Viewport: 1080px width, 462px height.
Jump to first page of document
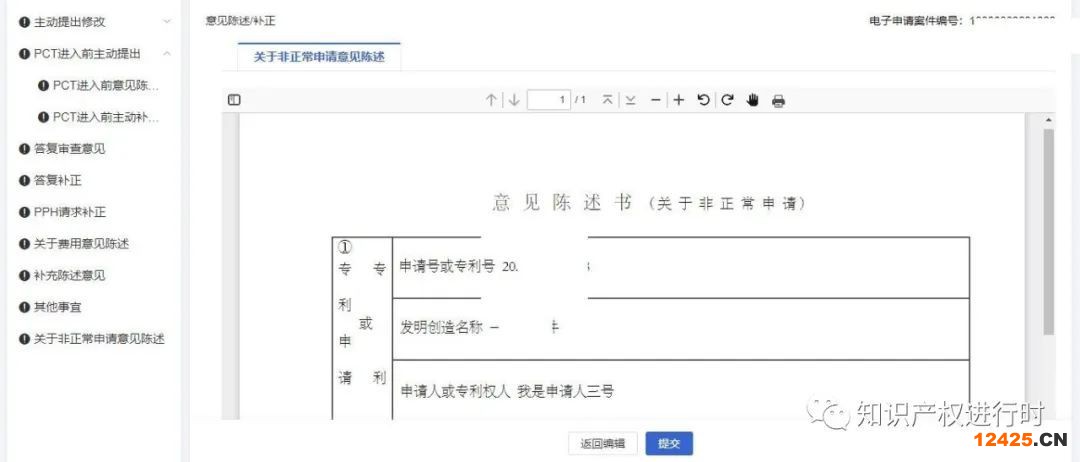coord(607,100)
